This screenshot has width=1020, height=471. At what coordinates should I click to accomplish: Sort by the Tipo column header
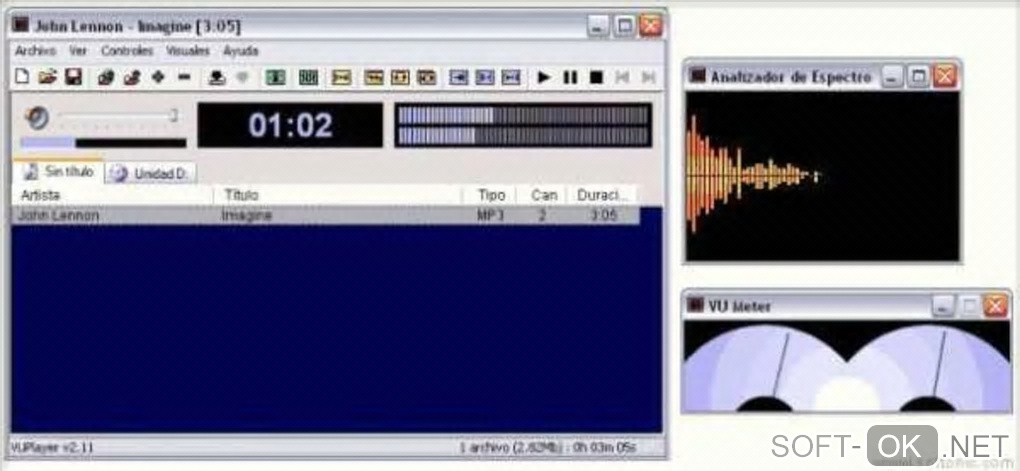click(x=490, y=195)
